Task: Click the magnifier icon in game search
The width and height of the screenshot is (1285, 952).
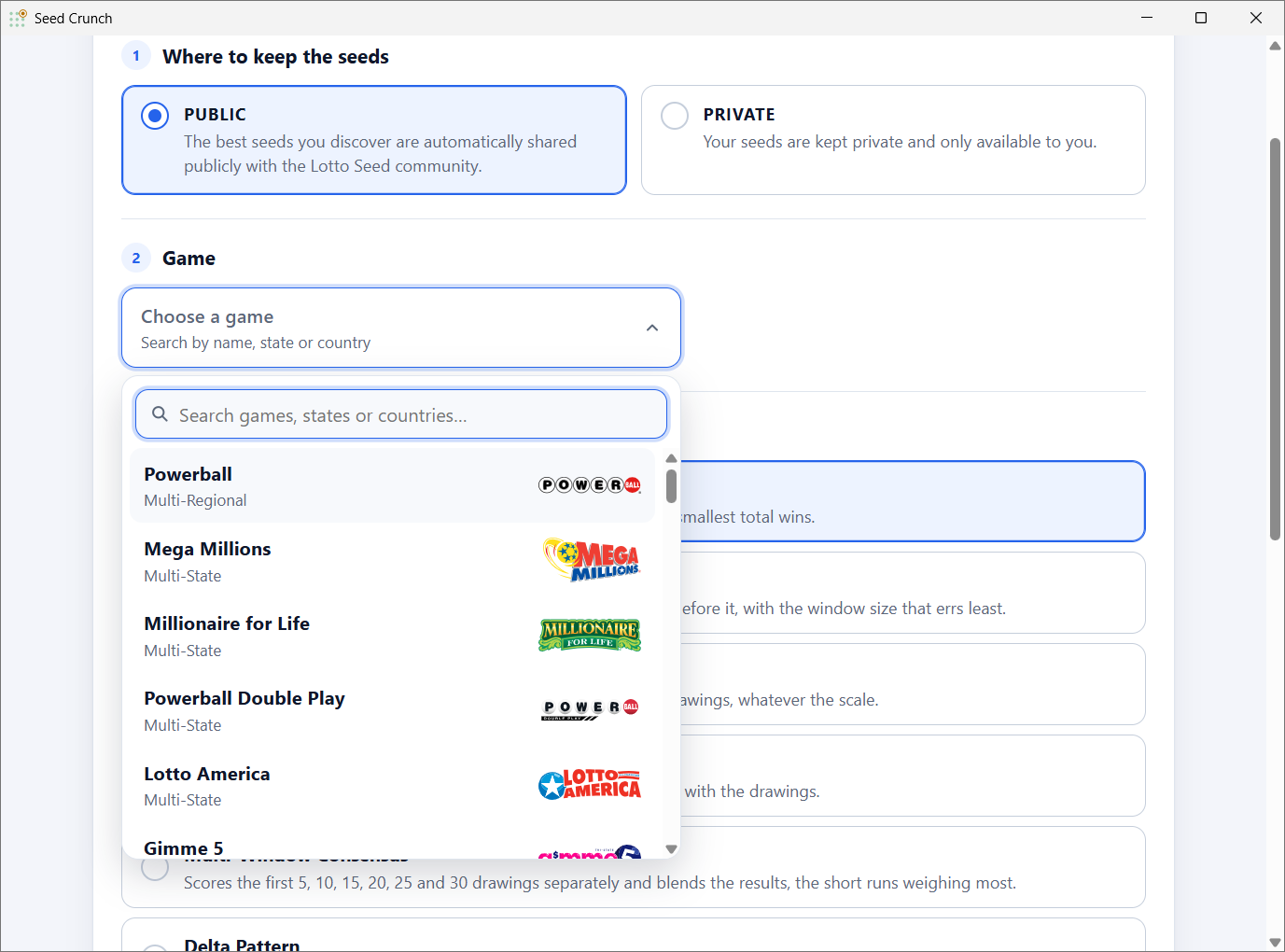Action: point(160,414)
